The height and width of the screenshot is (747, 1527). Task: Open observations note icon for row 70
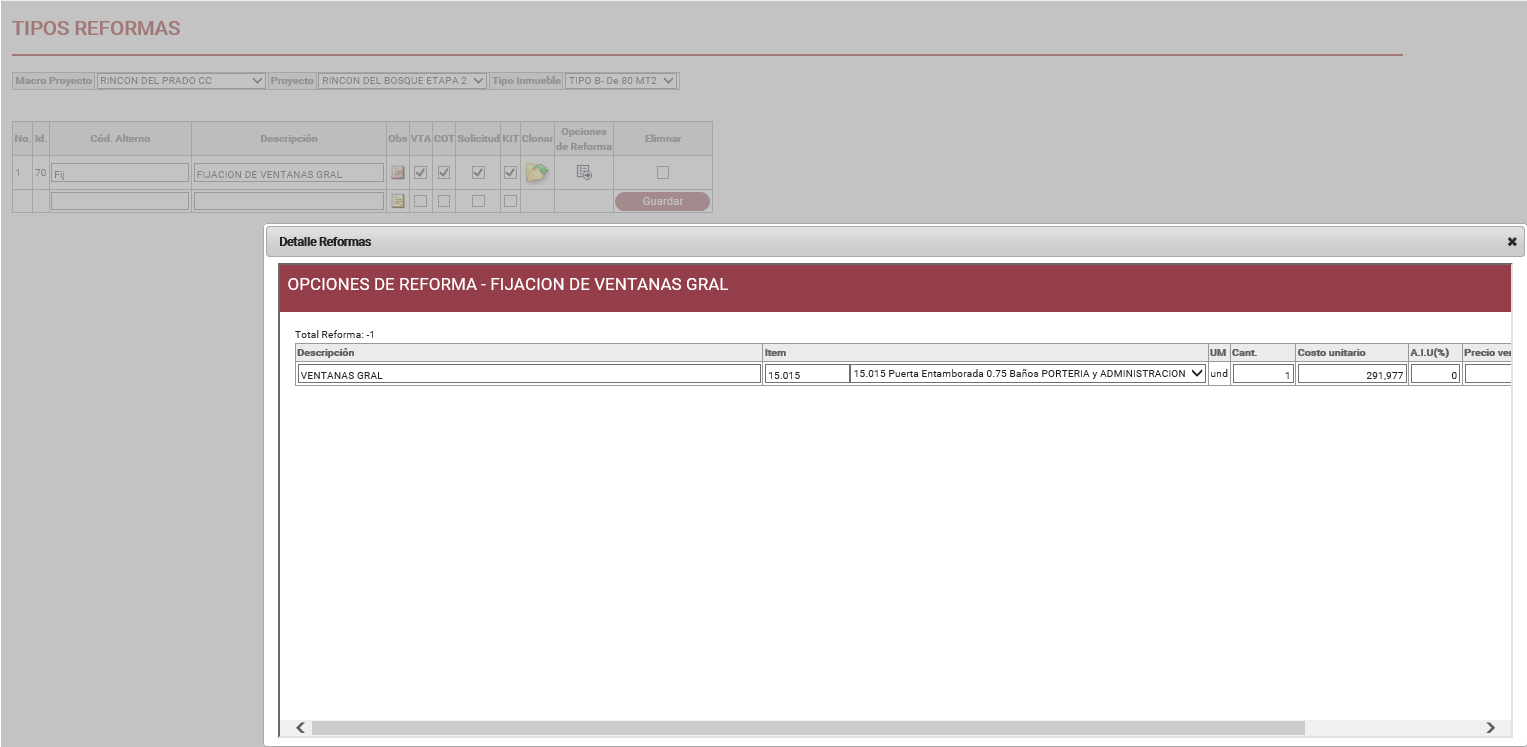(x=398, y=173)
